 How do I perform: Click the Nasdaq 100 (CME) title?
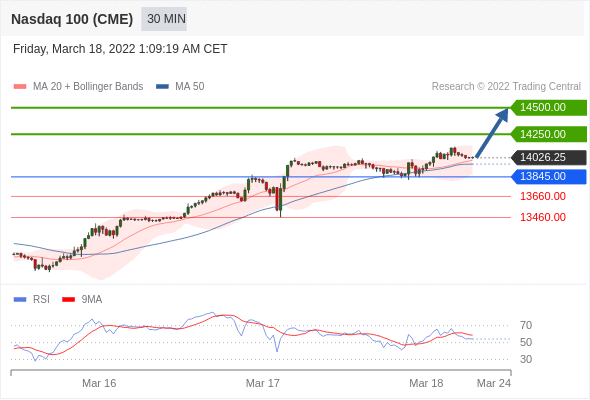pos(72,19)
